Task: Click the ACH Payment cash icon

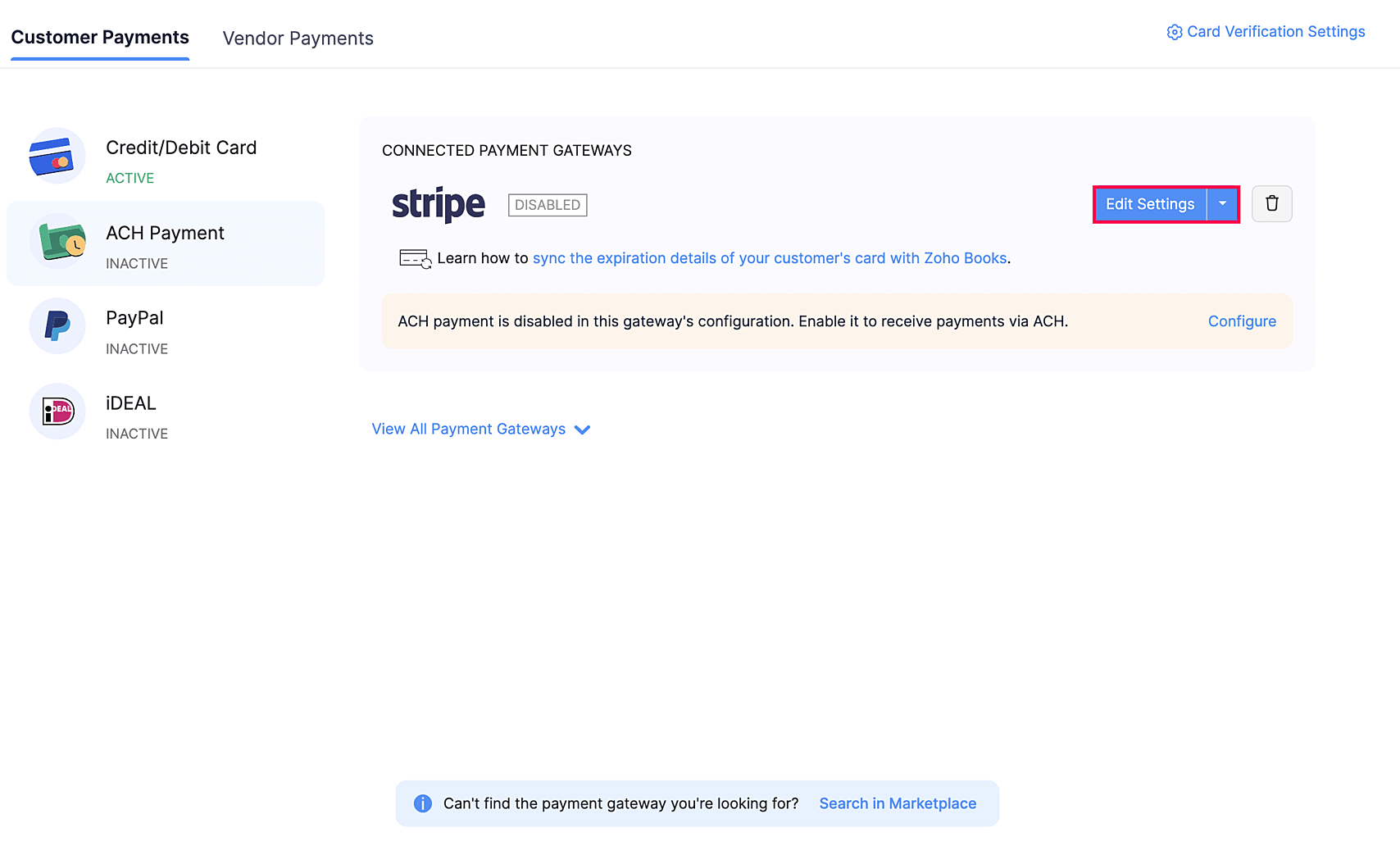Action: point(58,242)
